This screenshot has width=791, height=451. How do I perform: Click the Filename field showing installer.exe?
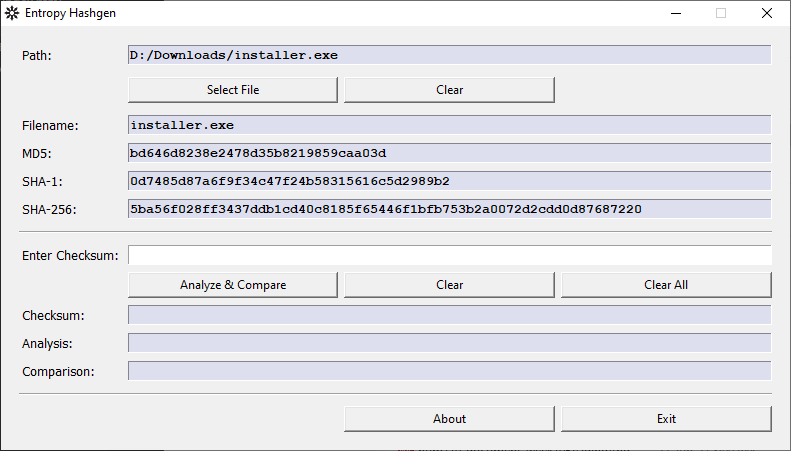click(449, 125)
